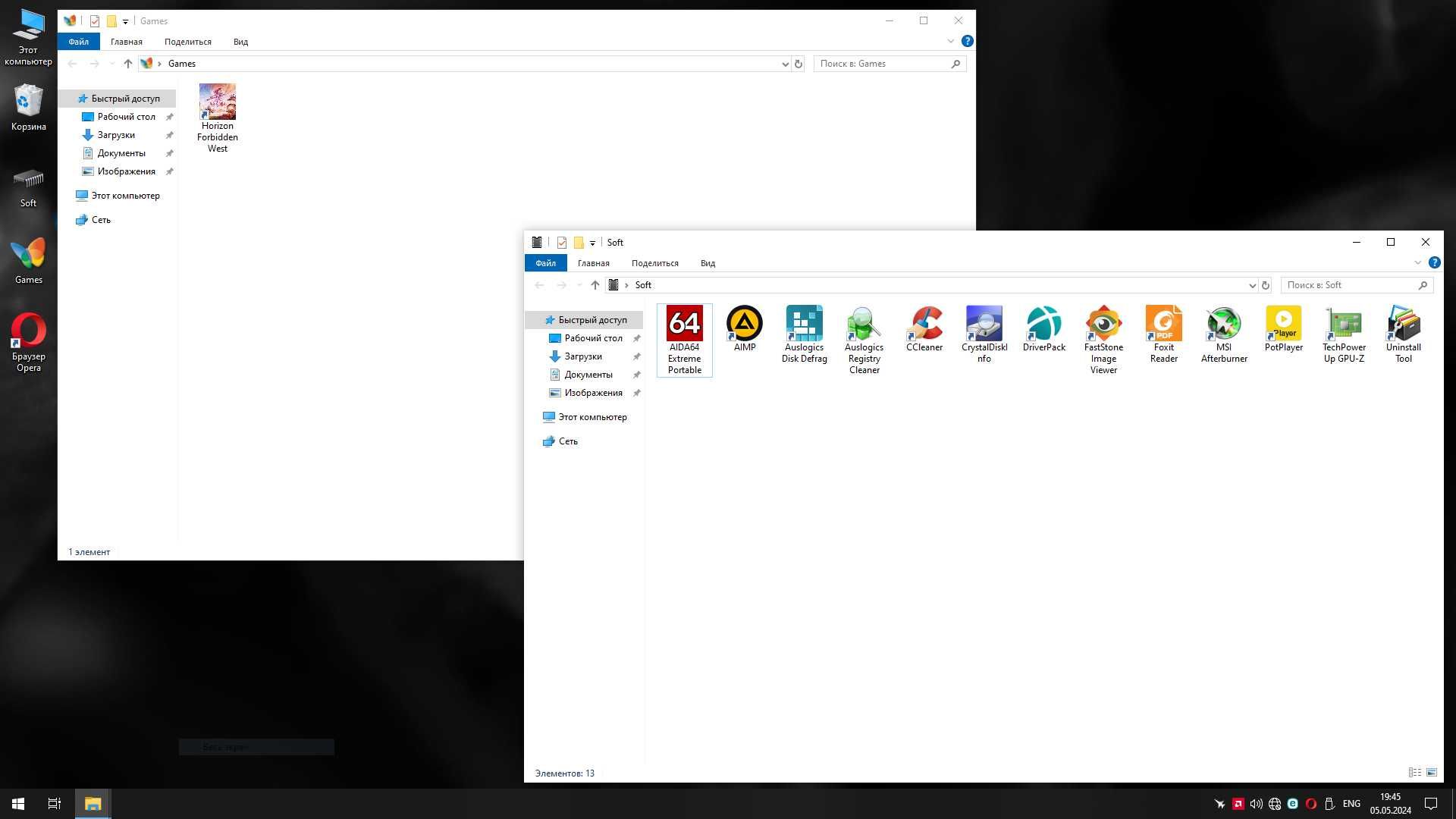Select Auslogics Disk Defrag shortcut
Screen dimensions: 1456x819
pyautogui.click(x=804, y=334)
